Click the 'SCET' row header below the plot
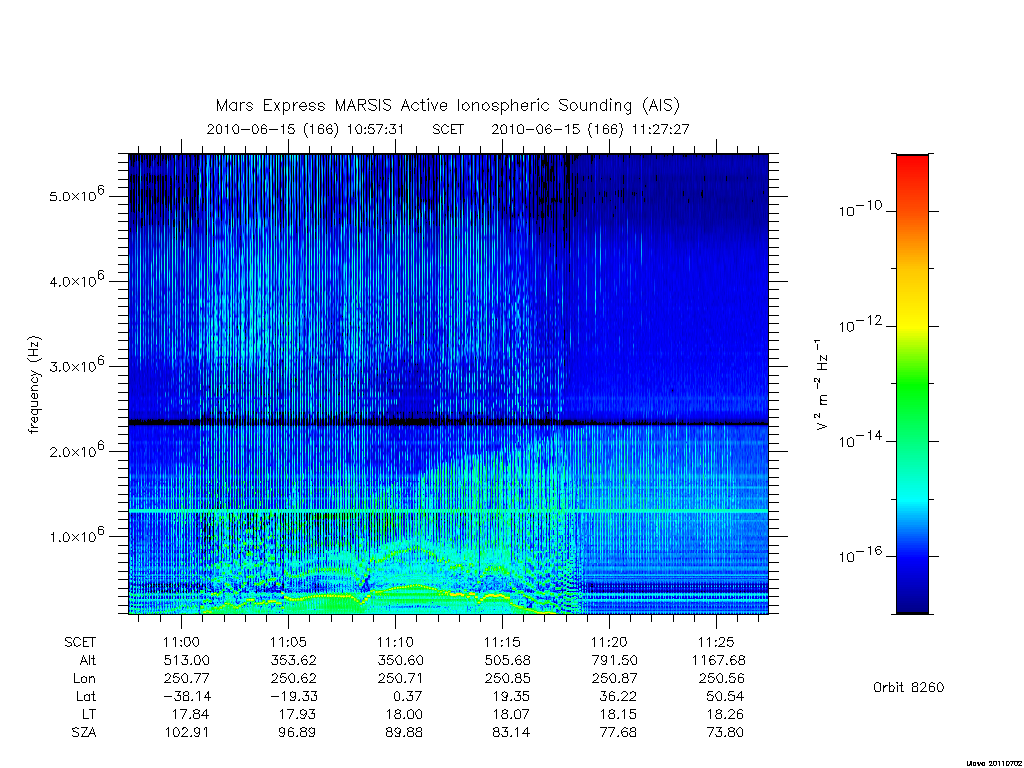The height and width of the screenshot is (768, 1024). (80, 642)
